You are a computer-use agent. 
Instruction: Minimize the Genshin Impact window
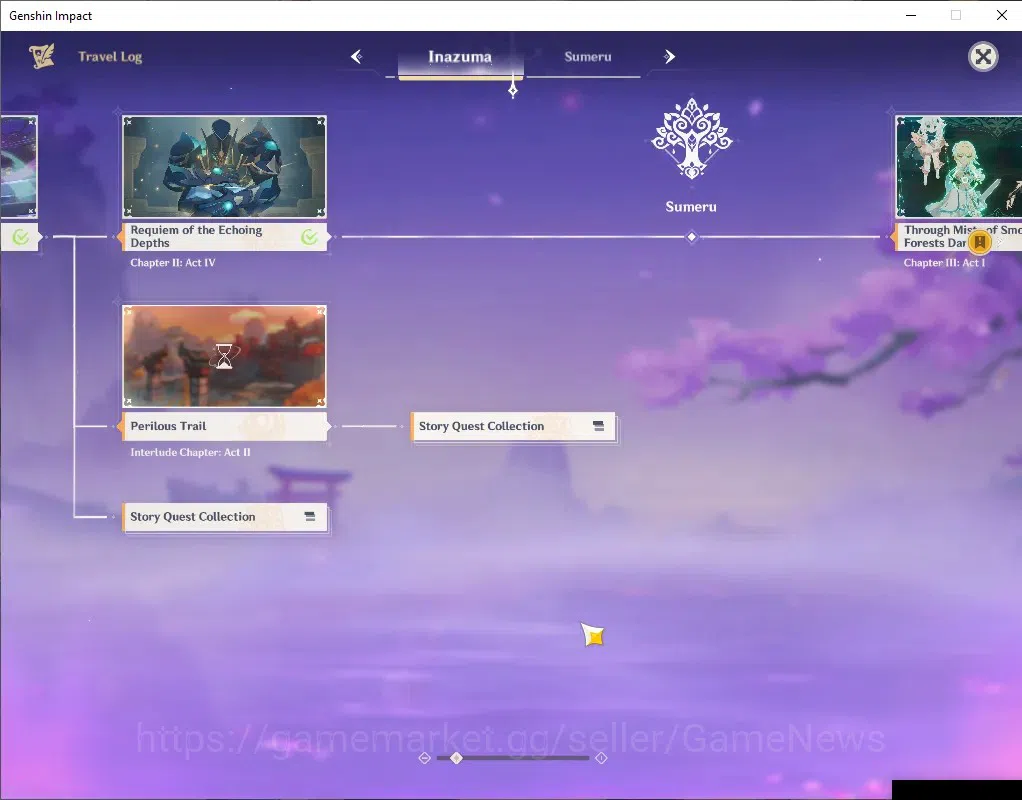click(911, 15)
